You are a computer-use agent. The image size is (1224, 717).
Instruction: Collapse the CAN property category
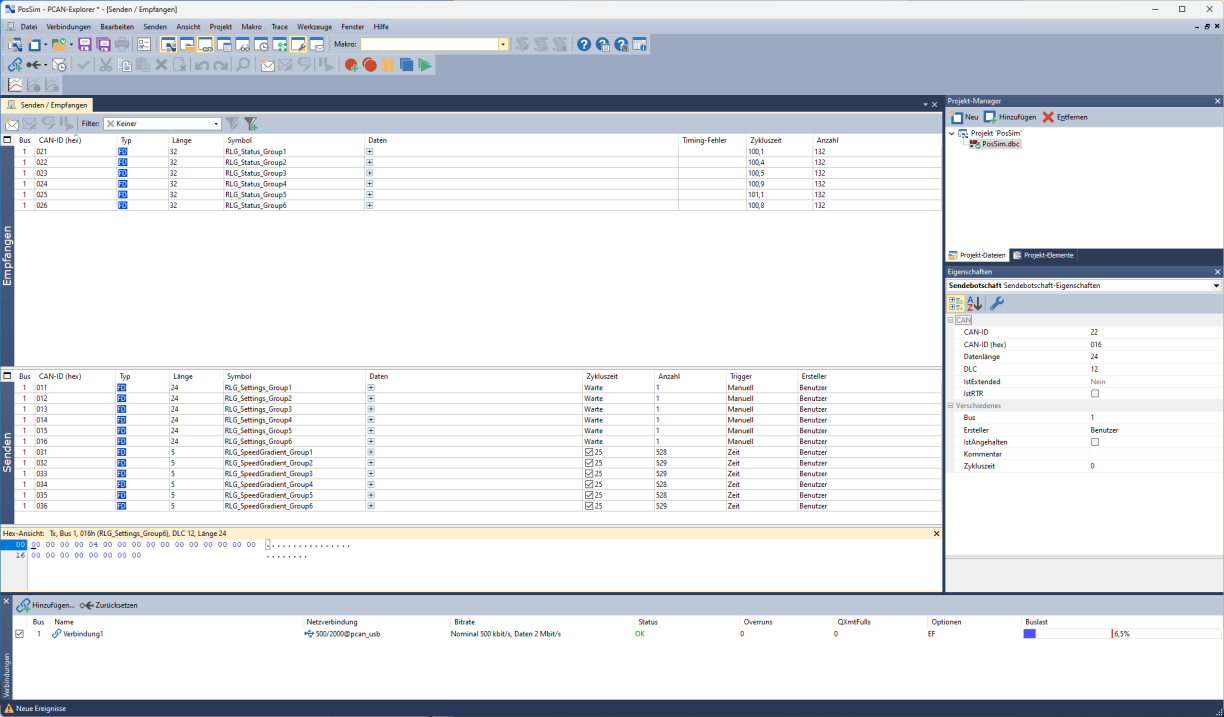tap(950, 320)
